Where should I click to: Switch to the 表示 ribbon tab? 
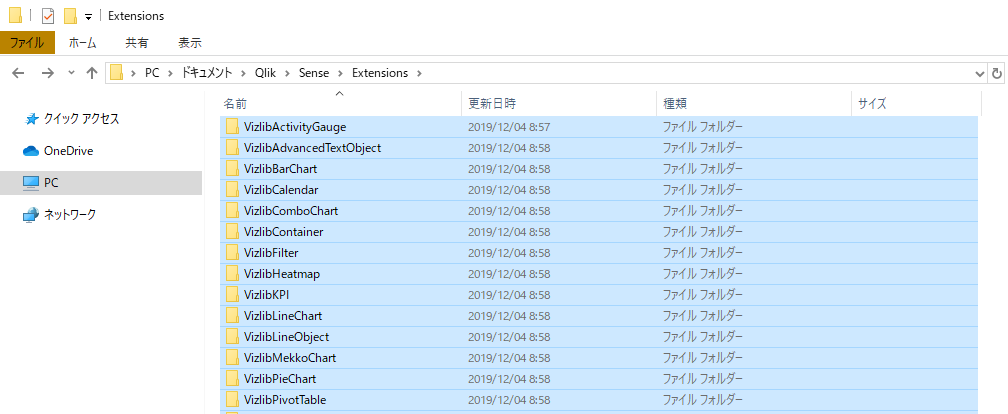click(190, 43)
